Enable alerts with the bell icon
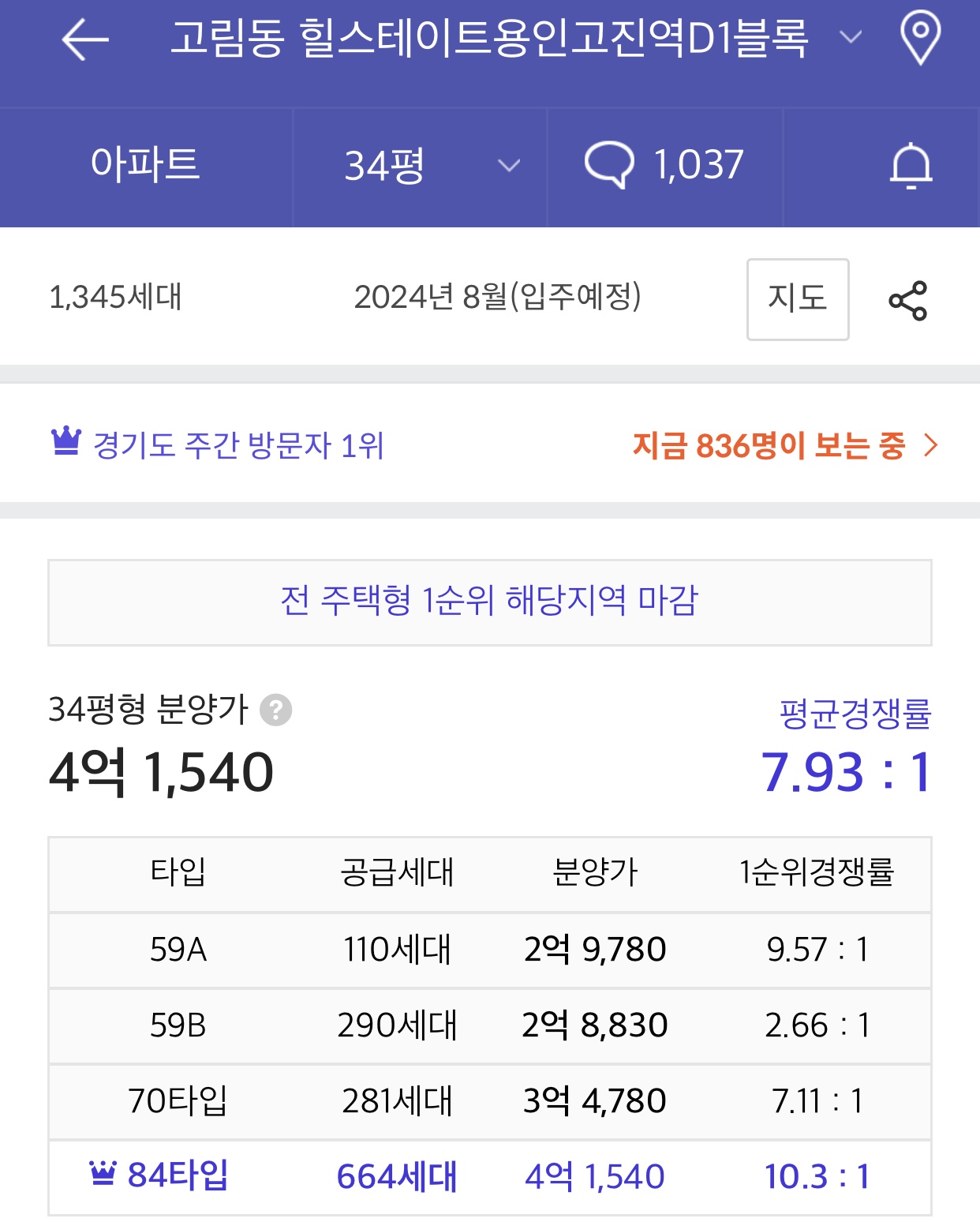980x1222 pixels. pos(911,166)
